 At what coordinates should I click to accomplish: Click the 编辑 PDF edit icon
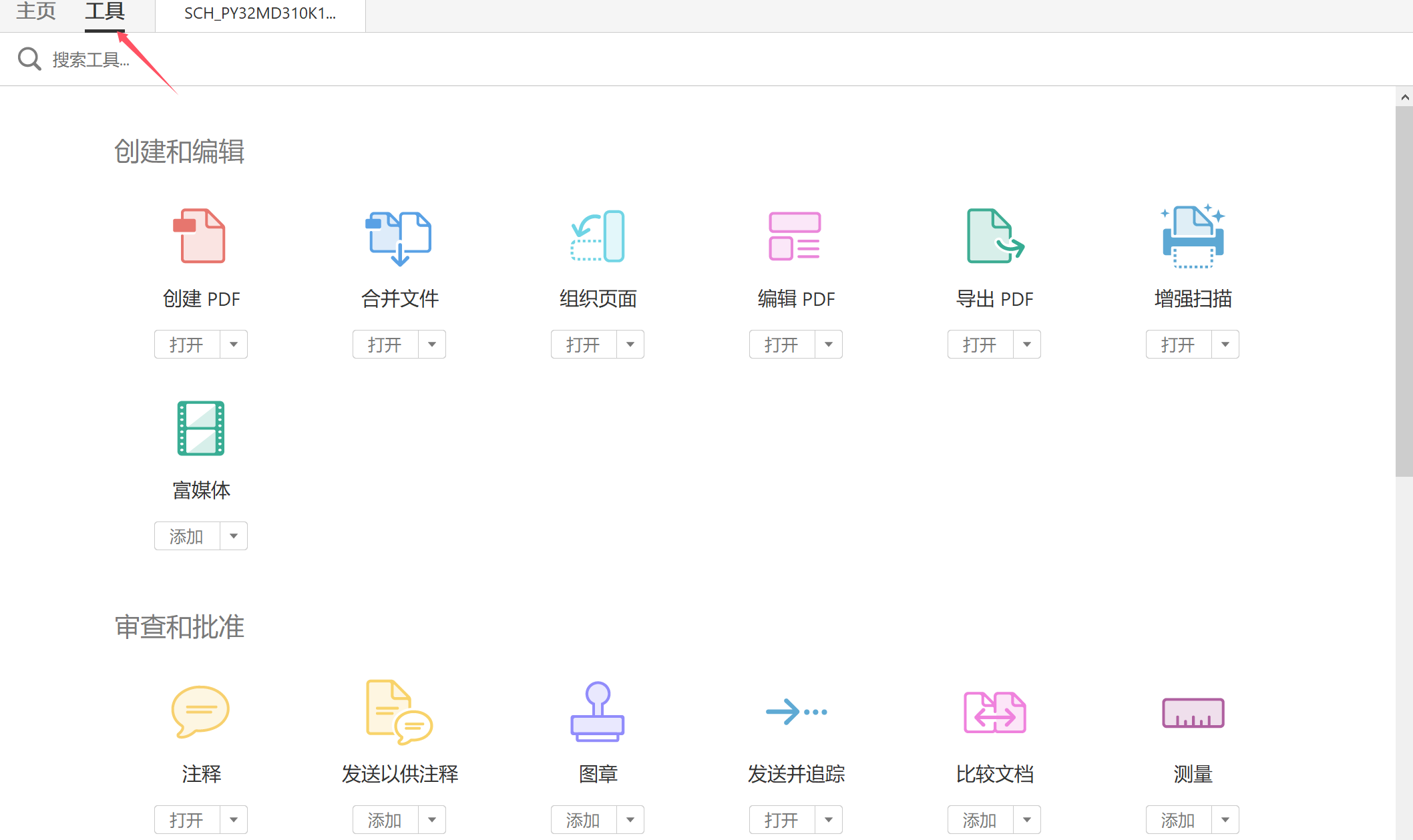[795, 236]
